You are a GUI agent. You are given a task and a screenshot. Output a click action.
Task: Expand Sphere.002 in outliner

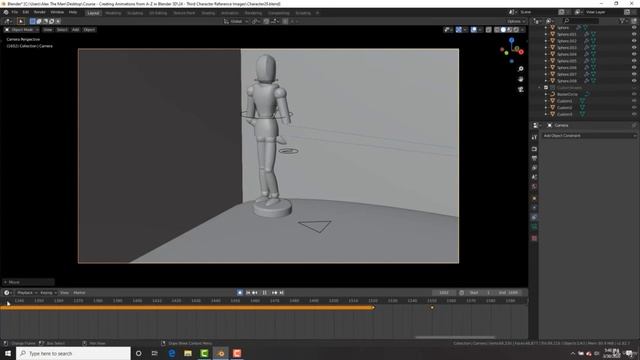pyautogui.click(x=546, y=41)
